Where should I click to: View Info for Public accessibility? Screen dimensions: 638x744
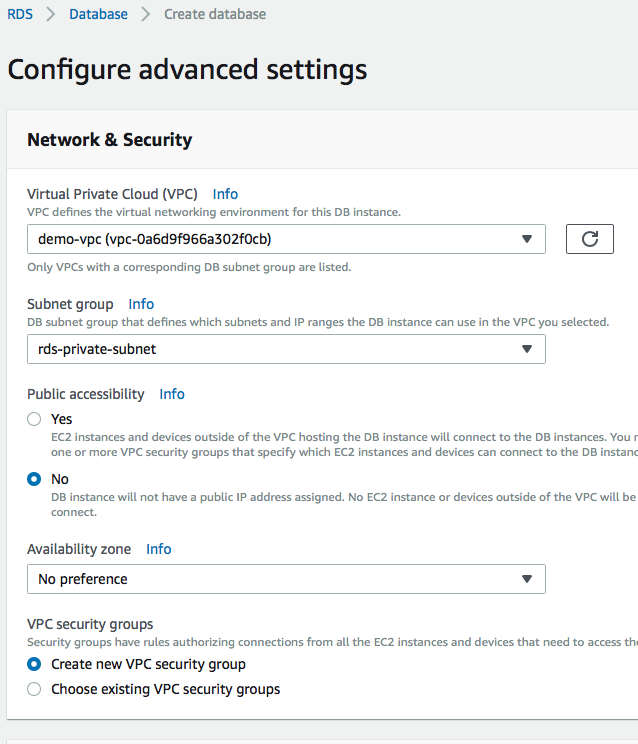[x=172, y=394]
